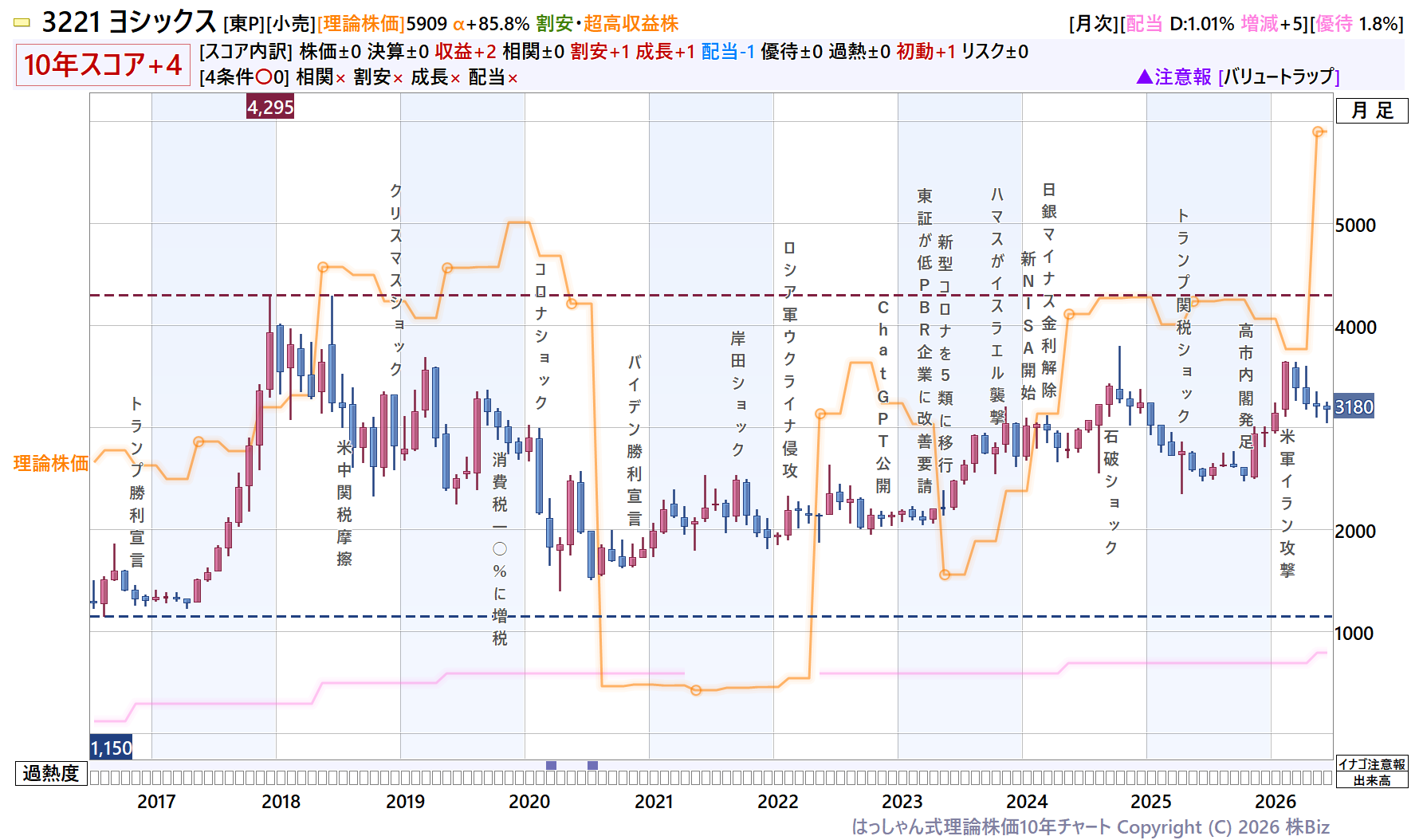The image size is (1419, 840).
Task: Click the [月次] tag at top right
Action: pyautogui.click(x=1094, y=24)
